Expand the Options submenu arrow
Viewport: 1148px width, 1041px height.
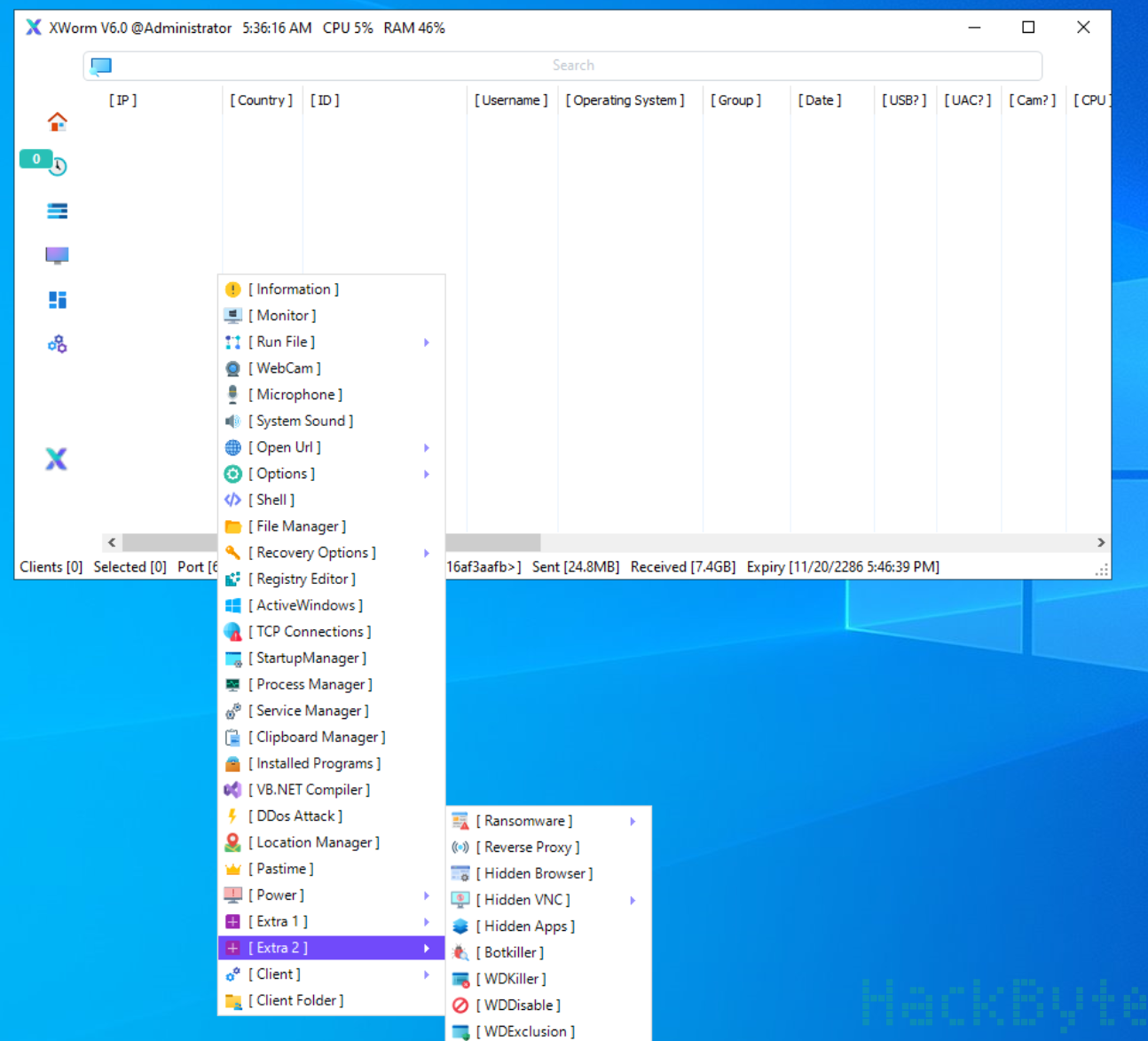click(427, 474)
